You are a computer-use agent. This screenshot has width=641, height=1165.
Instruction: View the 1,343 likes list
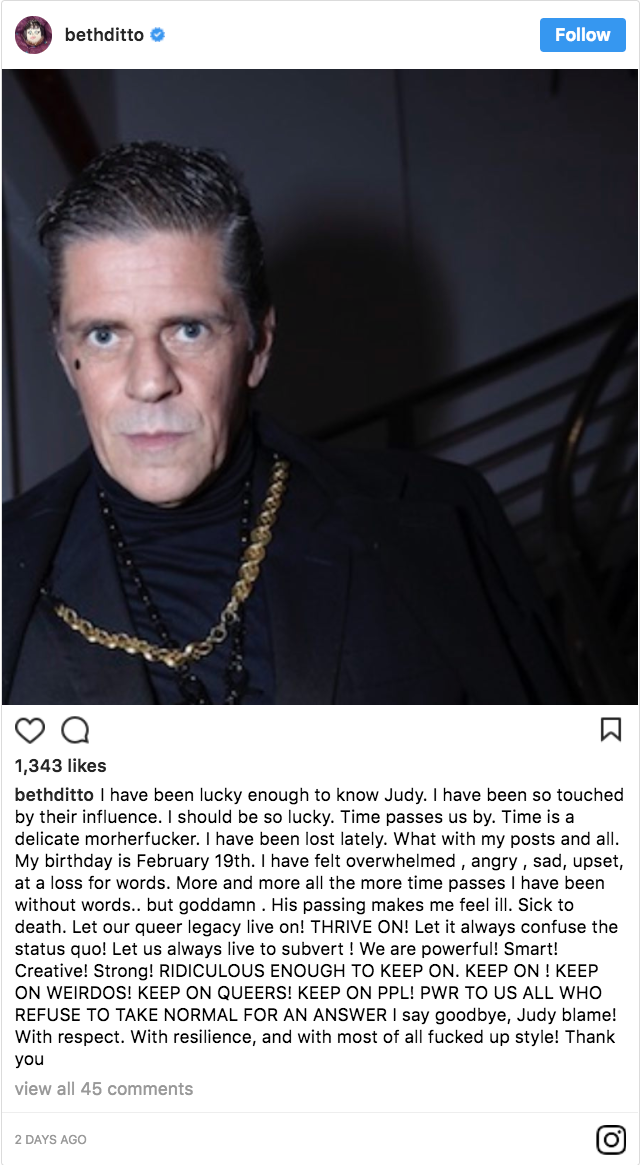click(x=61, y=765)
